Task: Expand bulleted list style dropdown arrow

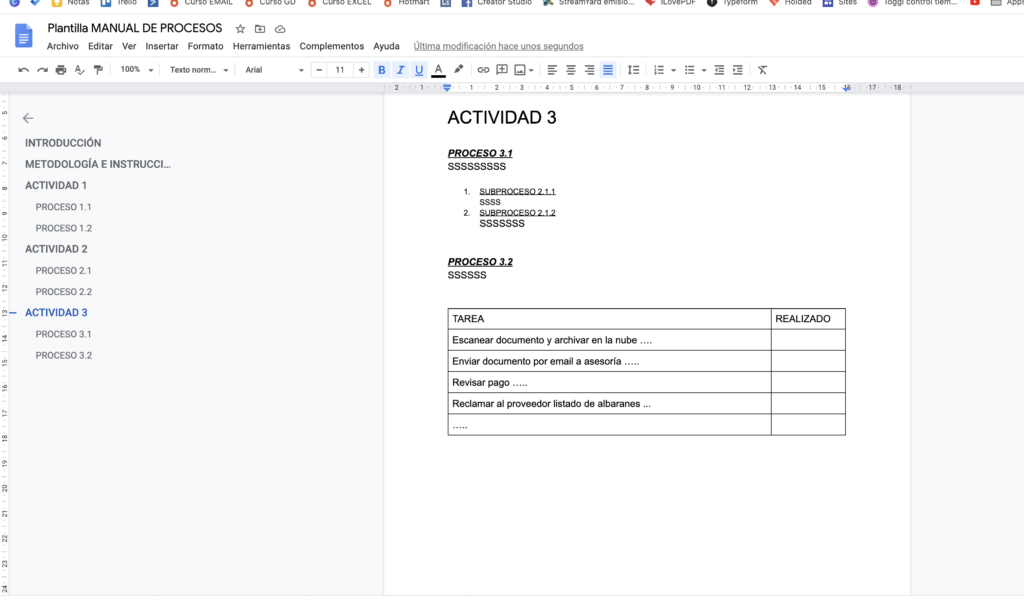Action: (x=704, y=71)
